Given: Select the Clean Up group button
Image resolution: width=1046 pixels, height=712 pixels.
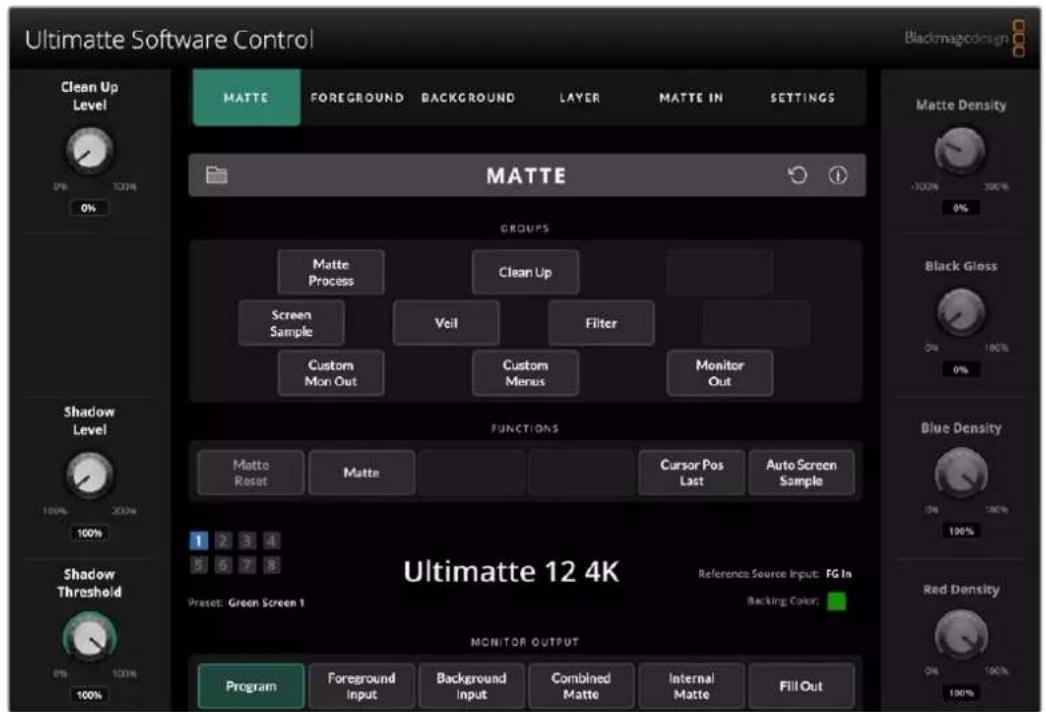Looking at the screenshot, I should pyautogui.click(x=525, y=272).
